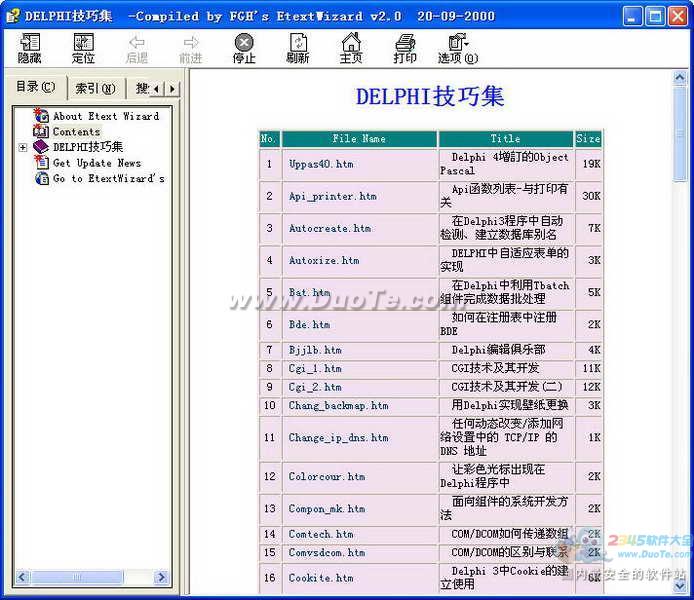The width and height of the screenshot is (694, 600).
Task: Open the Comtech.htm link
Action: [x=321, y=535]
